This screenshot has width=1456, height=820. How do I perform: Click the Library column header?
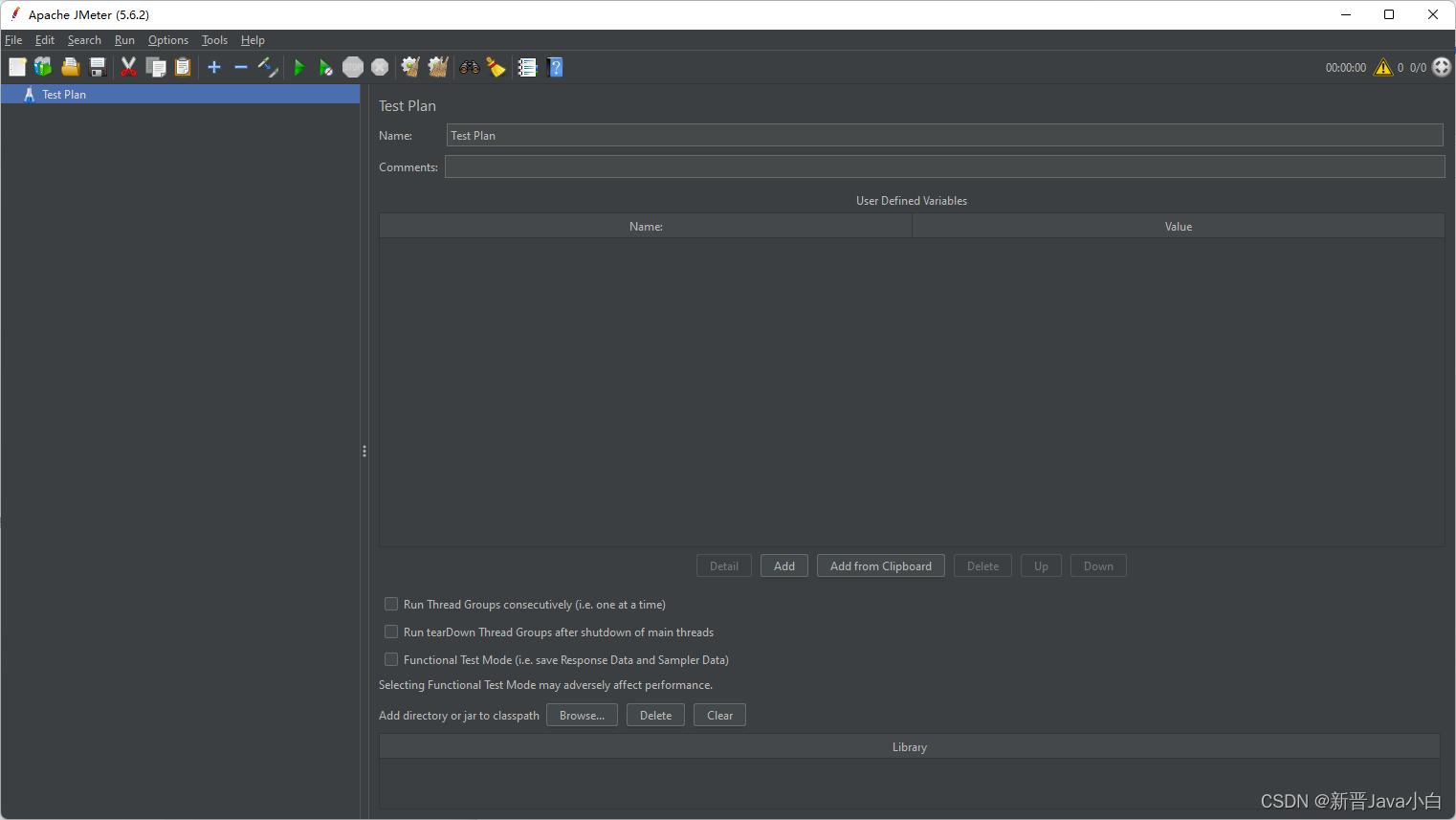pos(910,746)
